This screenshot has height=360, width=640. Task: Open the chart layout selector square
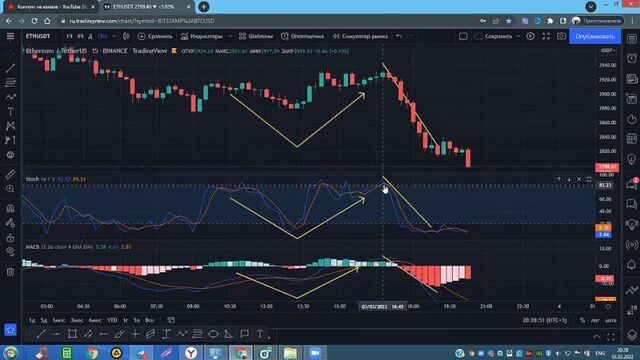coord(463,36)
